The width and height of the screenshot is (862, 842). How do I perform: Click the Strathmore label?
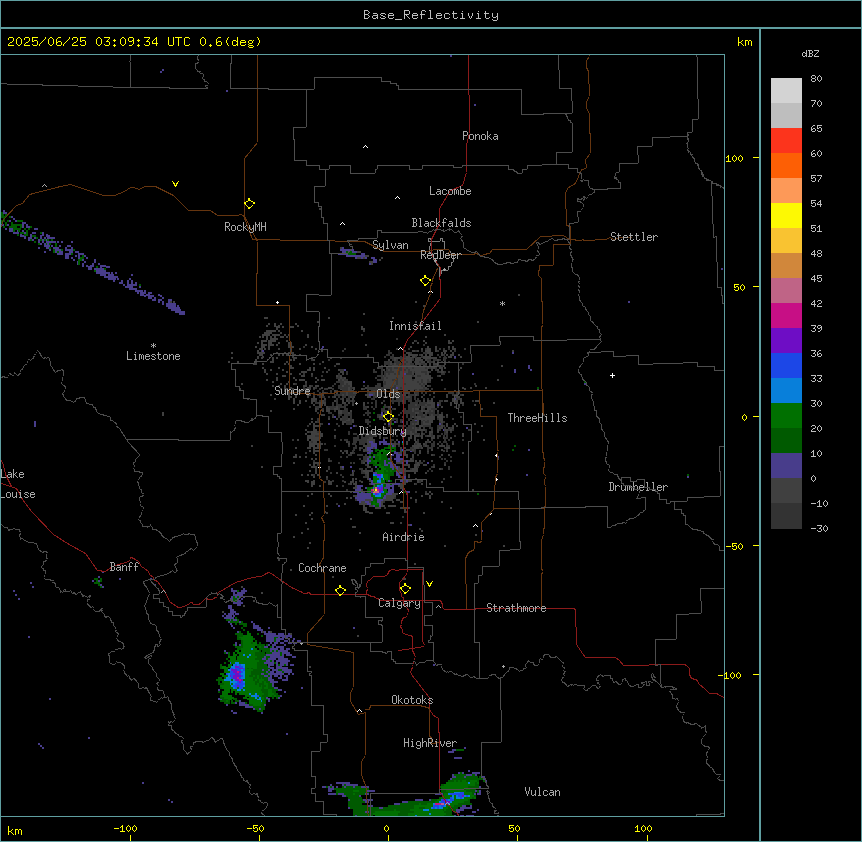516,608
